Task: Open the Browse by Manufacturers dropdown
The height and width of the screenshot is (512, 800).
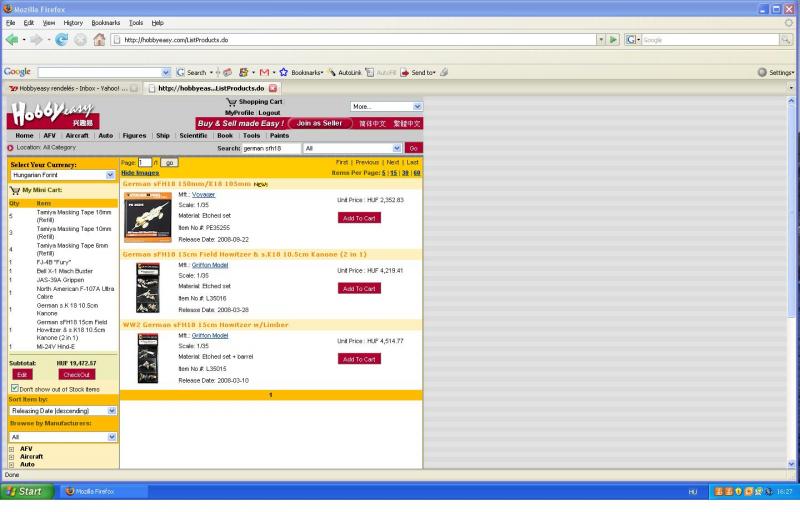Action: point(112,437)
